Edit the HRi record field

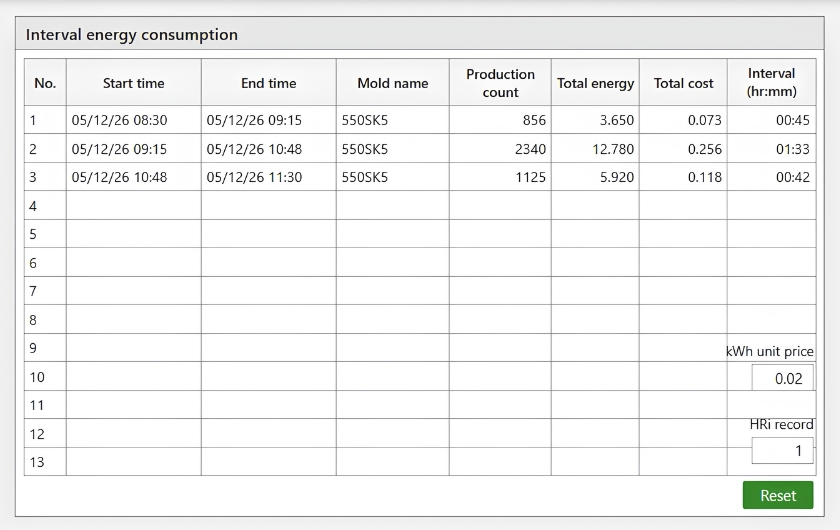pyautogui.click(x=783, y=451)
